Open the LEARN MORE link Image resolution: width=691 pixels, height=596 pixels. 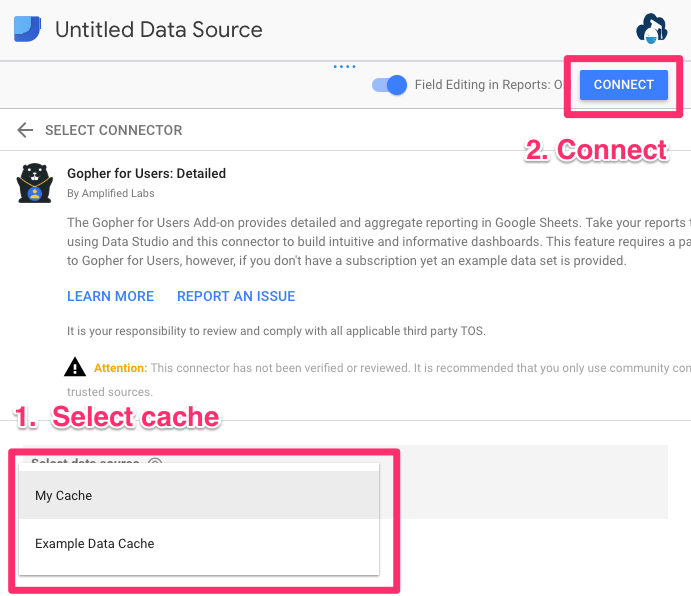(110, 296)
